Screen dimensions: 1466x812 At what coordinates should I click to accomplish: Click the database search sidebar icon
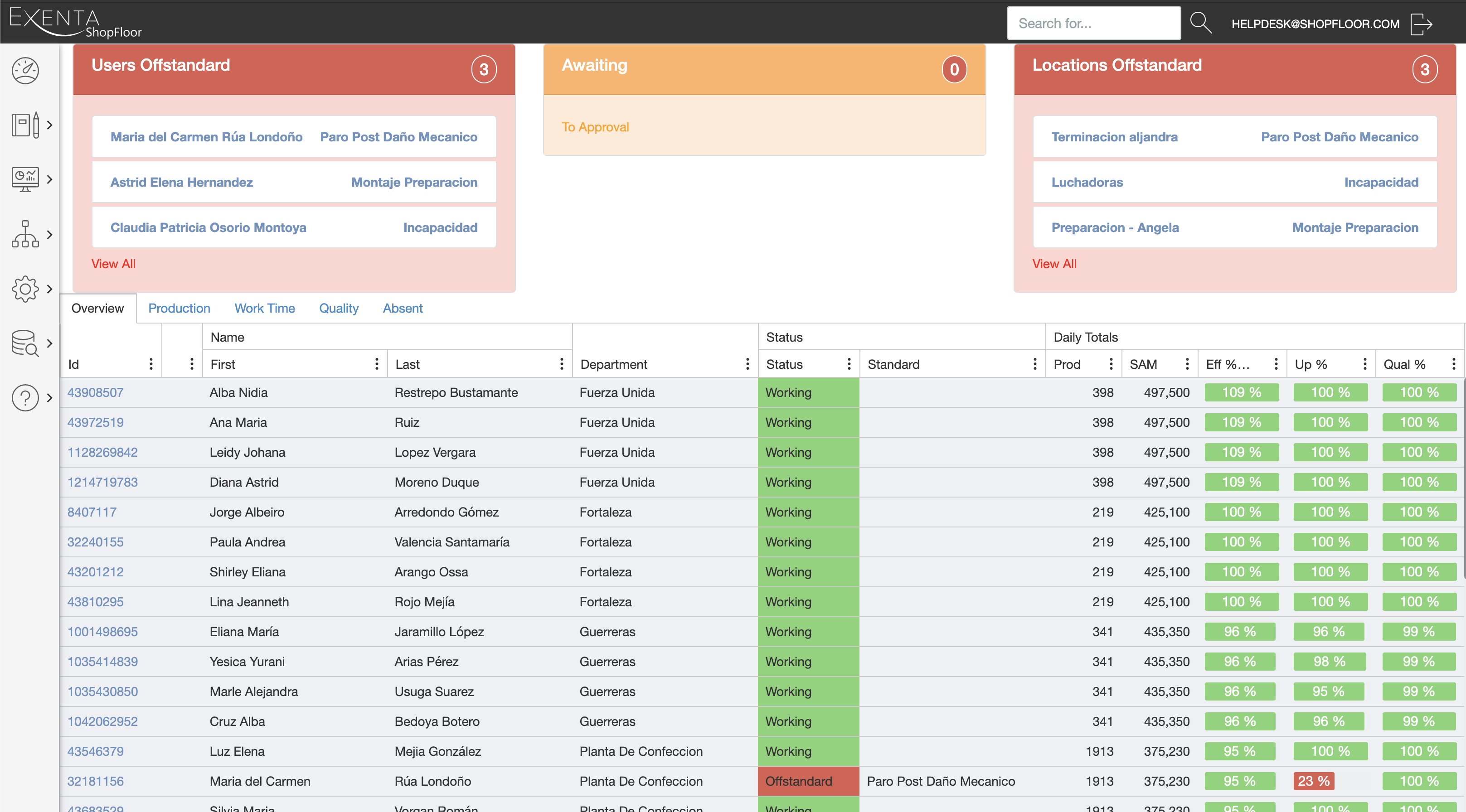click(25, 343)
